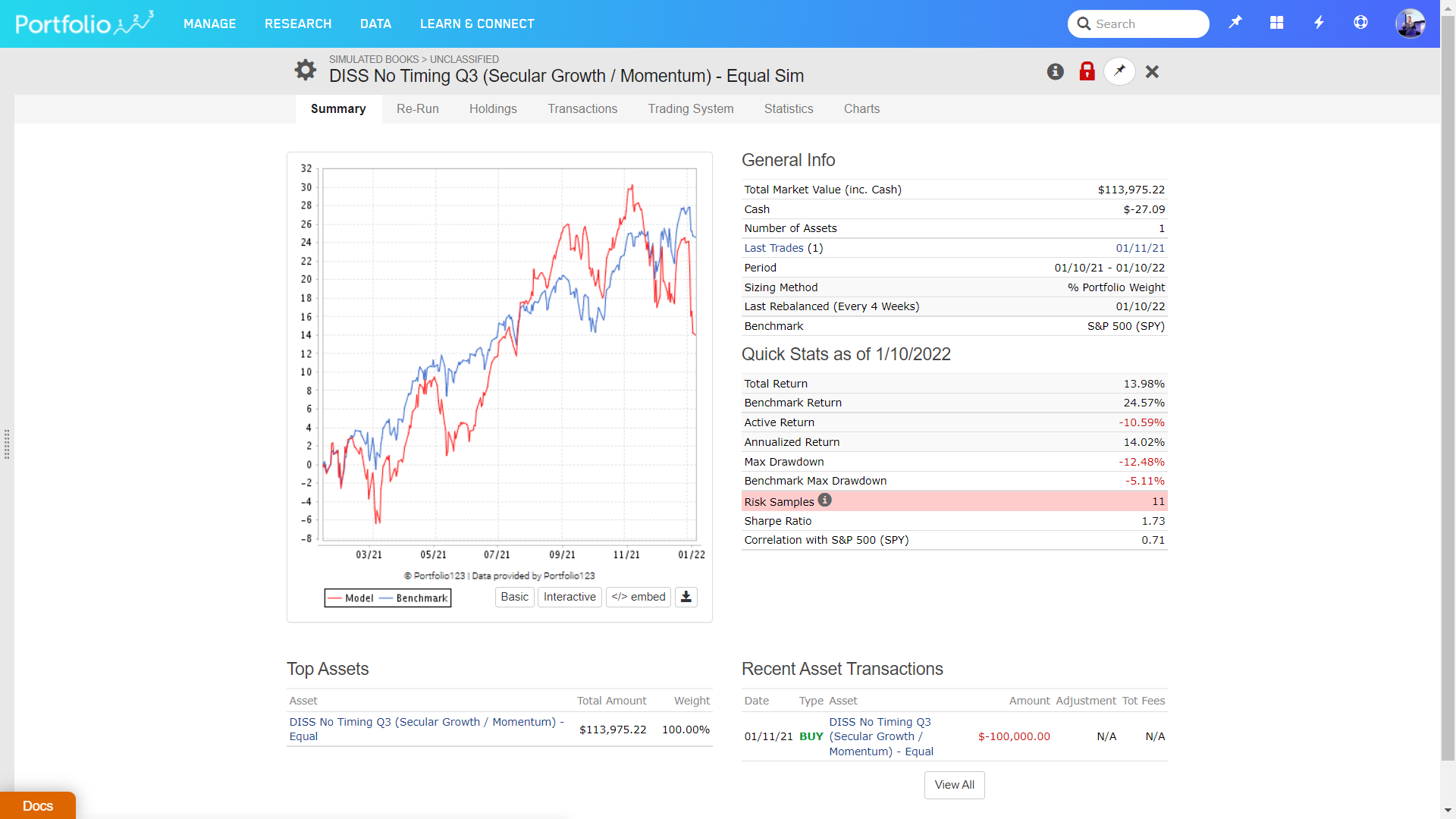Switch to the Statistics tab
The image size is (1456, 819).
coord(789,108)
